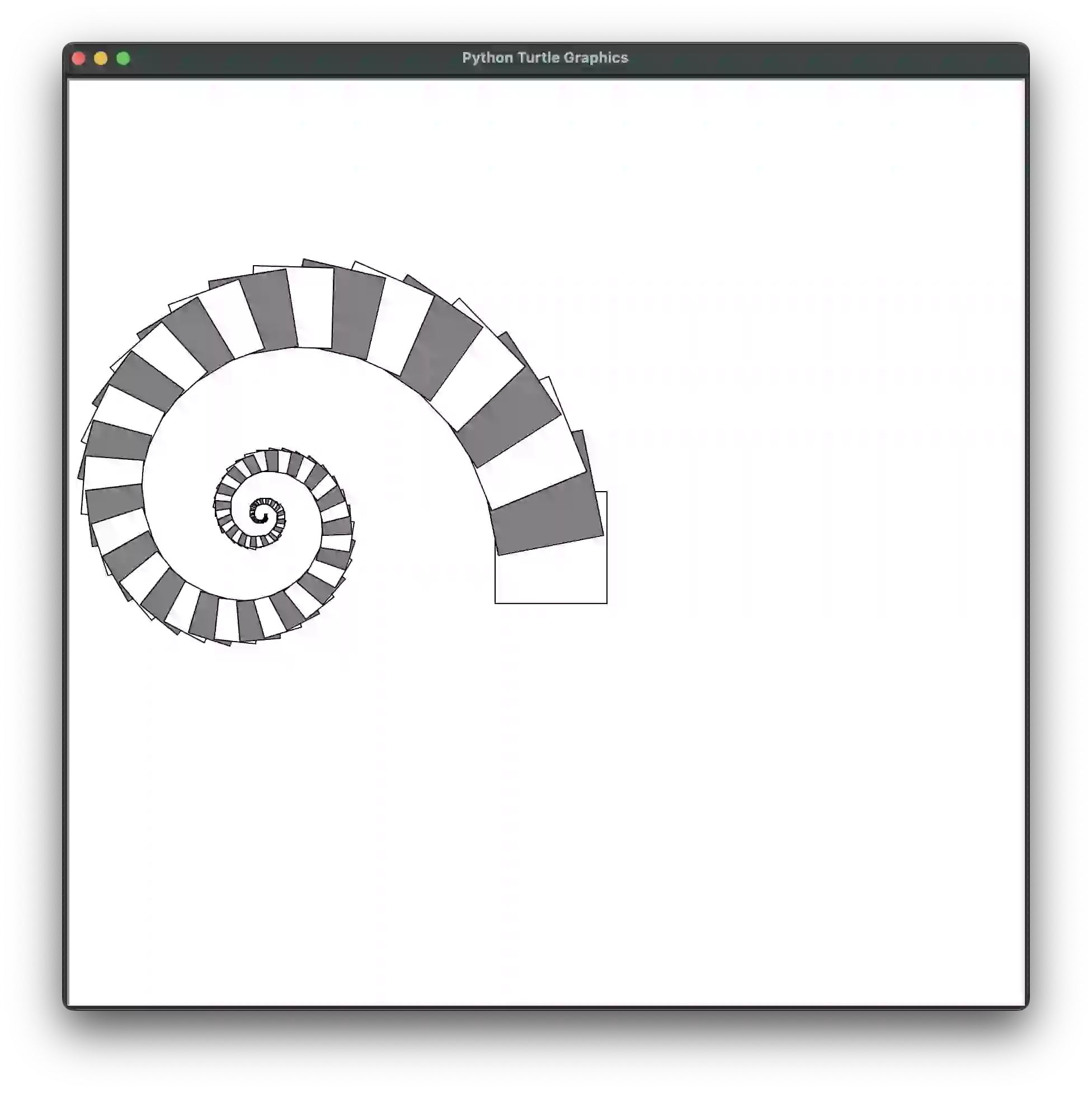Click the red close window button
Screen dimensions: 1092x1093
click(79, 58)
